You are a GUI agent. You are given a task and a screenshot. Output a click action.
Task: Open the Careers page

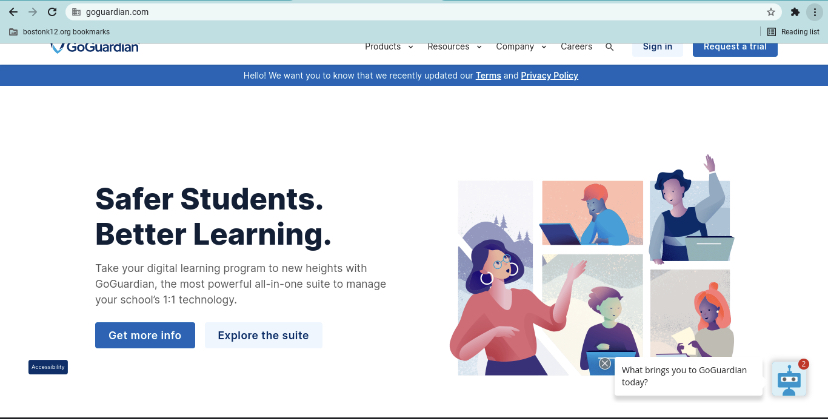576,46
